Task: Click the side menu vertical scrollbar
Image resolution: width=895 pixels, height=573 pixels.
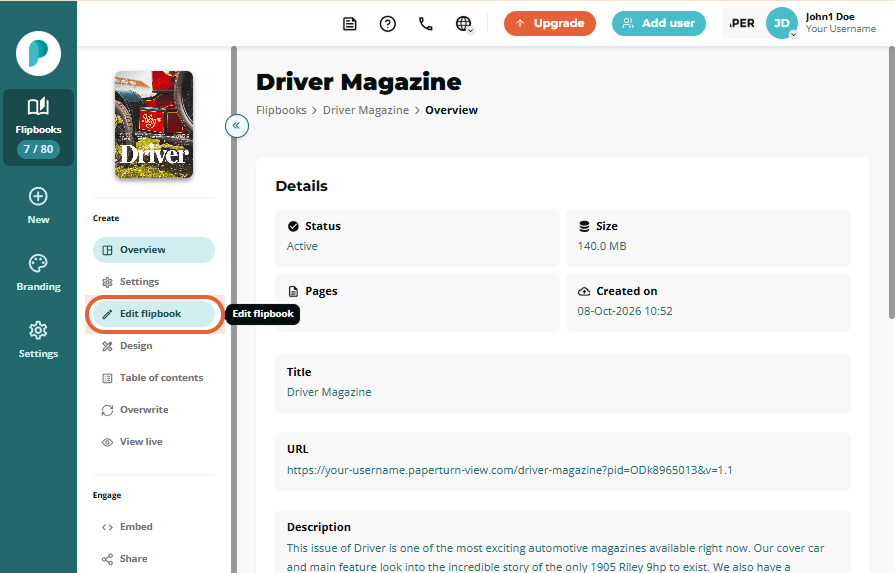Action: pos(233,309)
